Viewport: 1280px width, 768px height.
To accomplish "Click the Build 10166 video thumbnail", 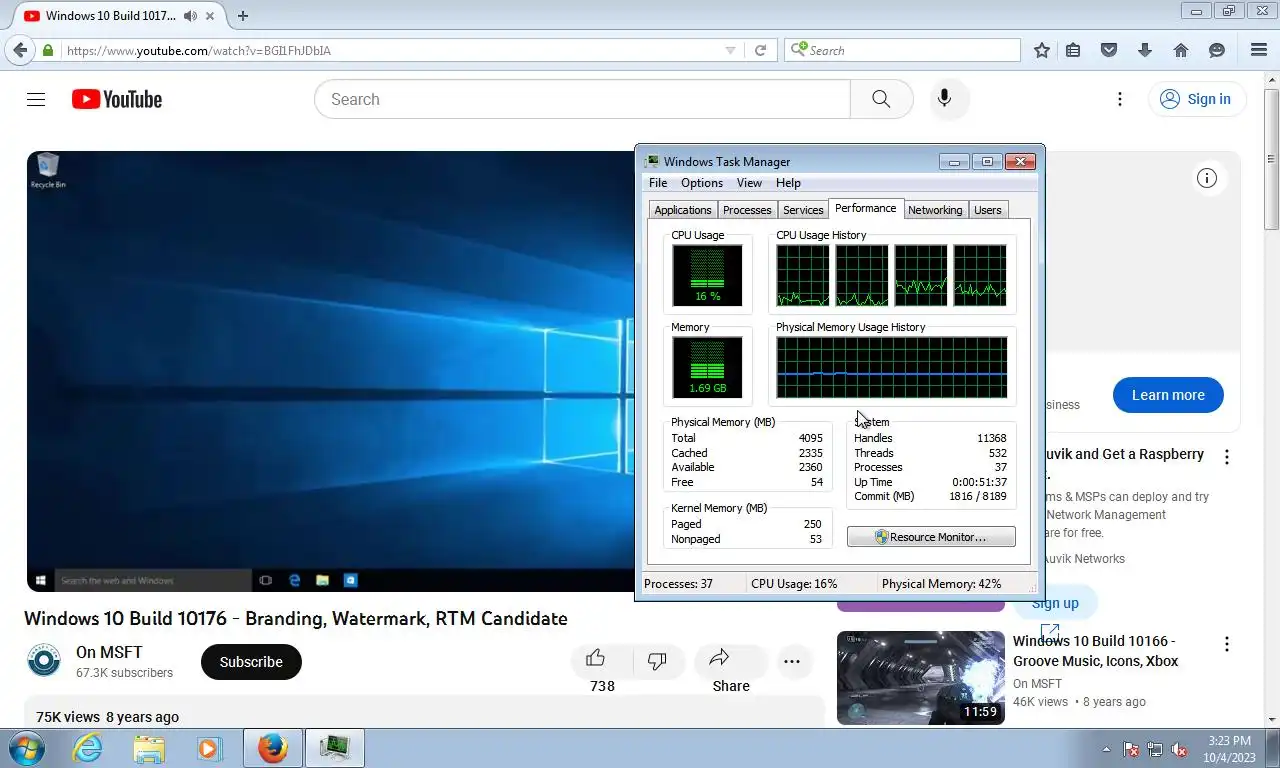I will pos(921,677).
